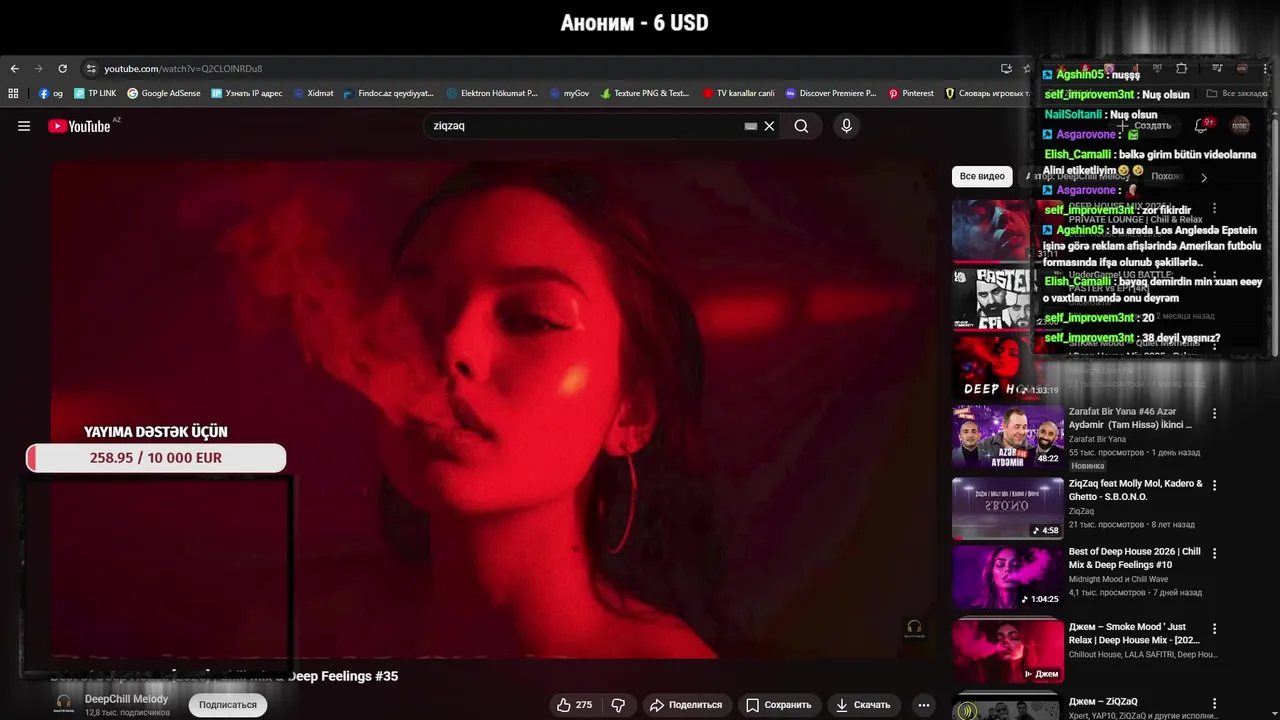Open the YouTube guide hamburger menu

click(x=24, y=126)
